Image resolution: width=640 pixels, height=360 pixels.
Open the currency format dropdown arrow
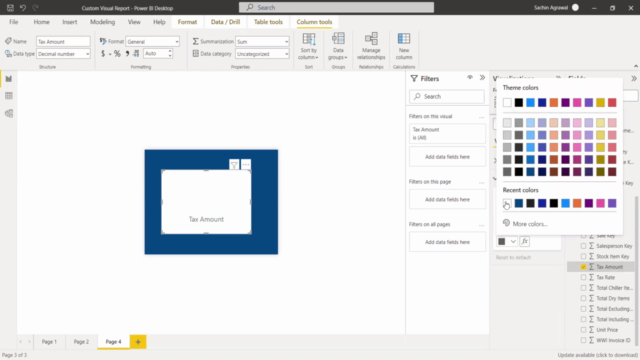[110, 54]
